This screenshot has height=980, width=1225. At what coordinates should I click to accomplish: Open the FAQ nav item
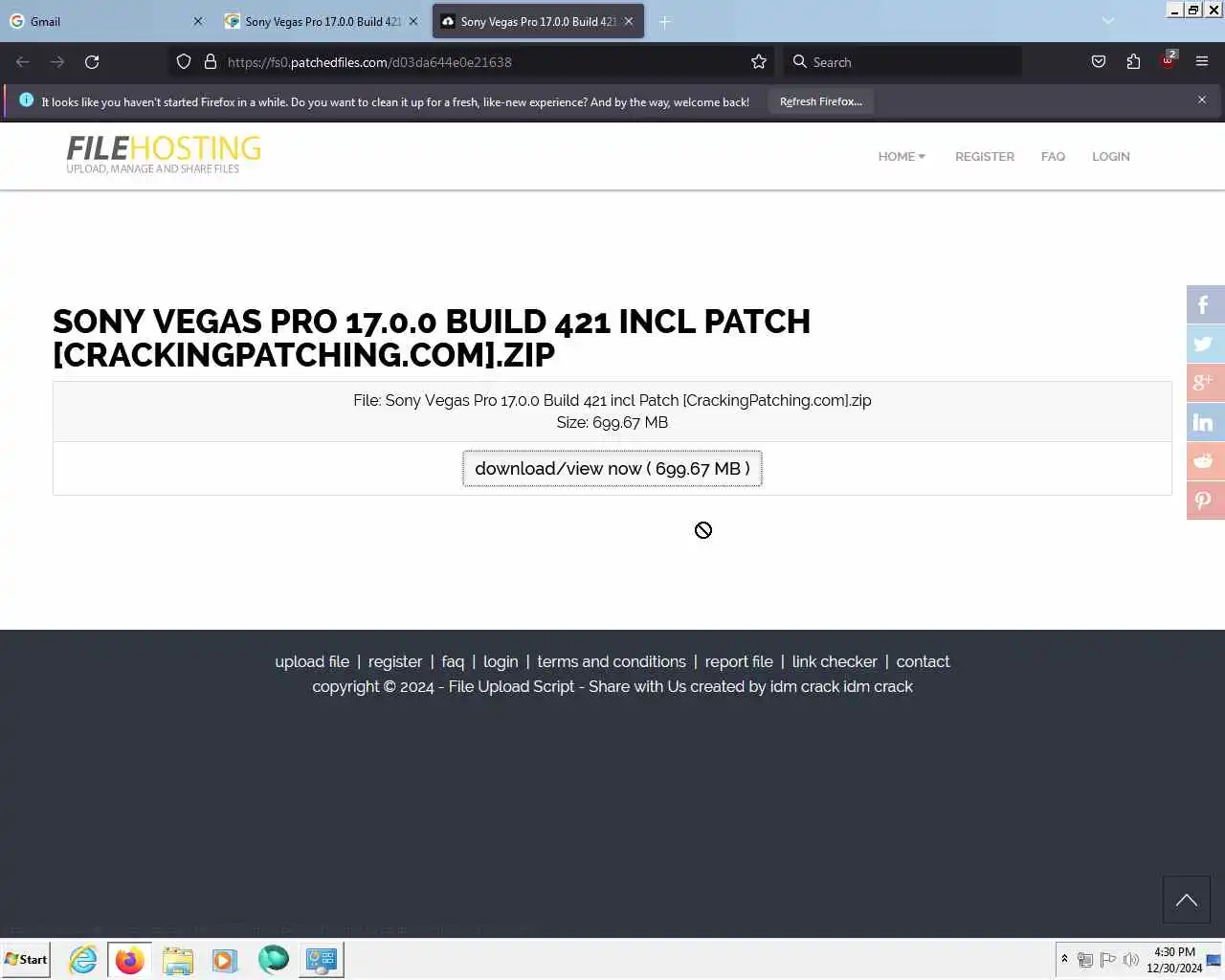pos(1053,156)
